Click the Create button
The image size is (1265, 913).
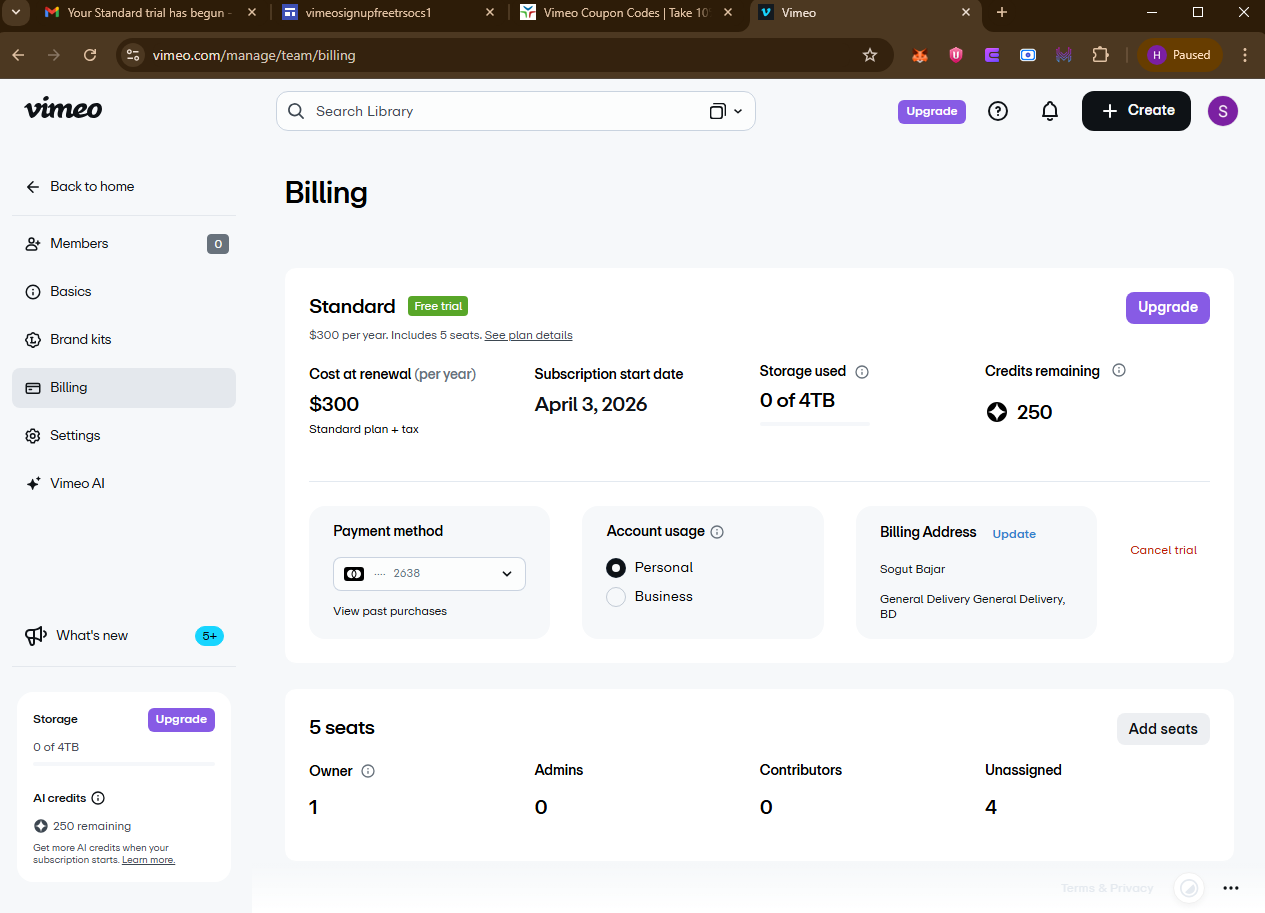click(x=1136, y=111)
